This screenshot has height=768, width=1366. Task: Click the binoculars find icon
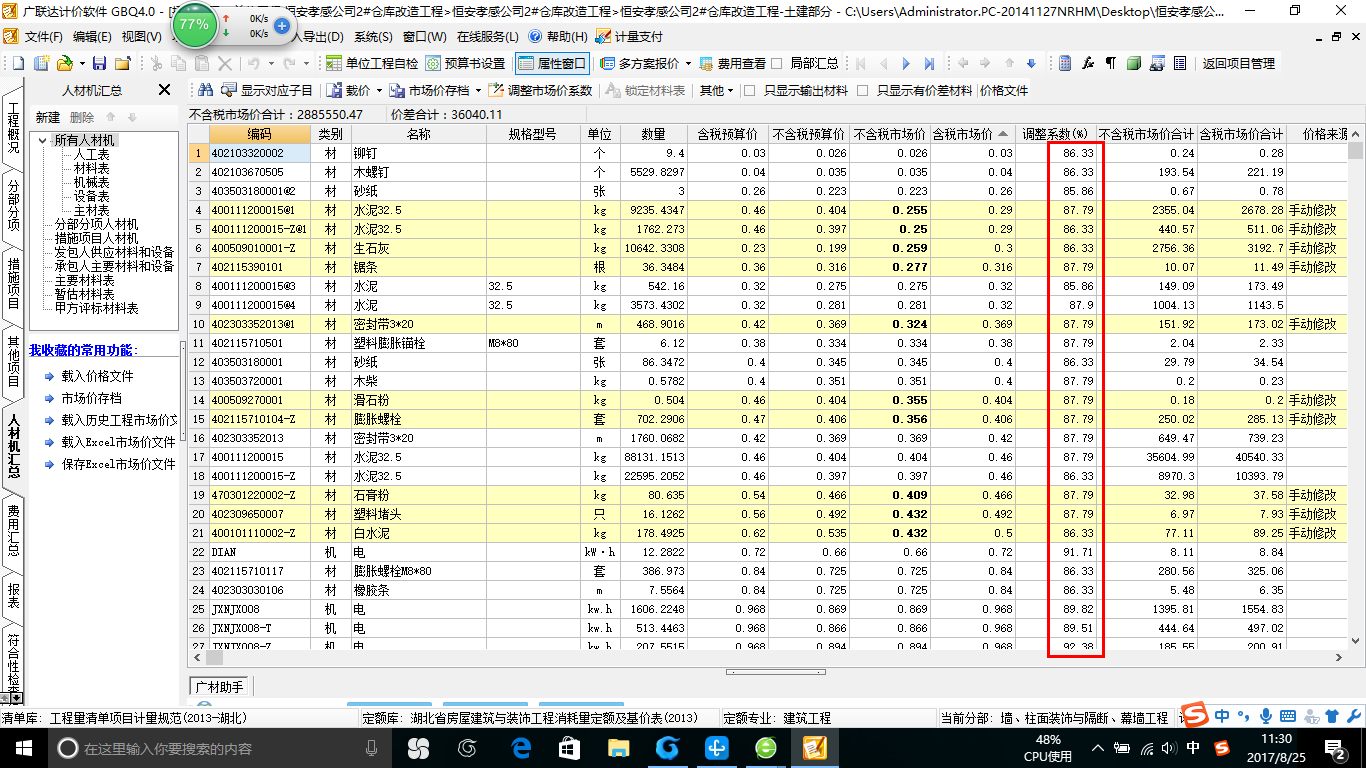pos(205,90)
